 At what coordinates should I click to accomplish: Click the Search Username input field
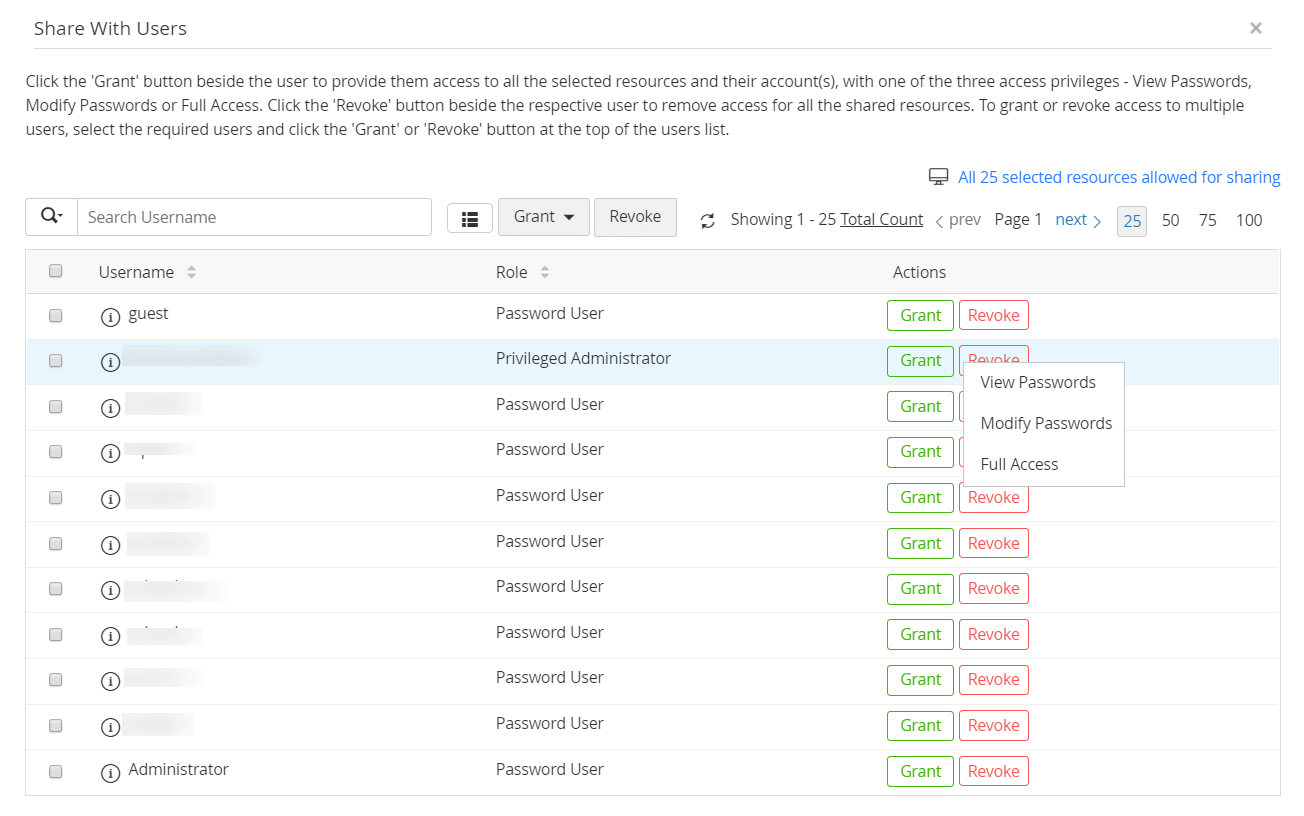pos(254,217)
